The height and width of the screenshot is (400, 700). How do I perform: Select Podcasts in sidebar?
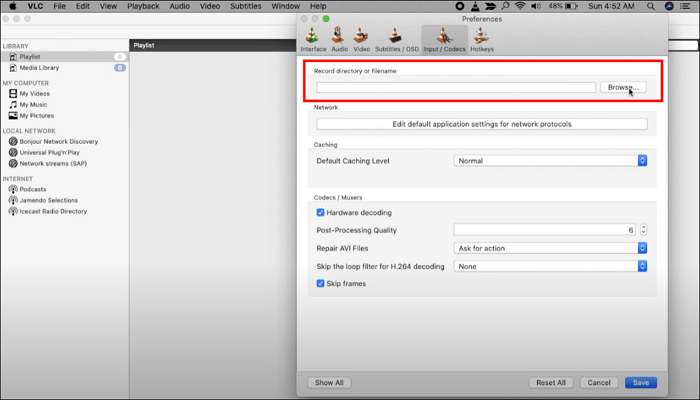click(33, 189)
